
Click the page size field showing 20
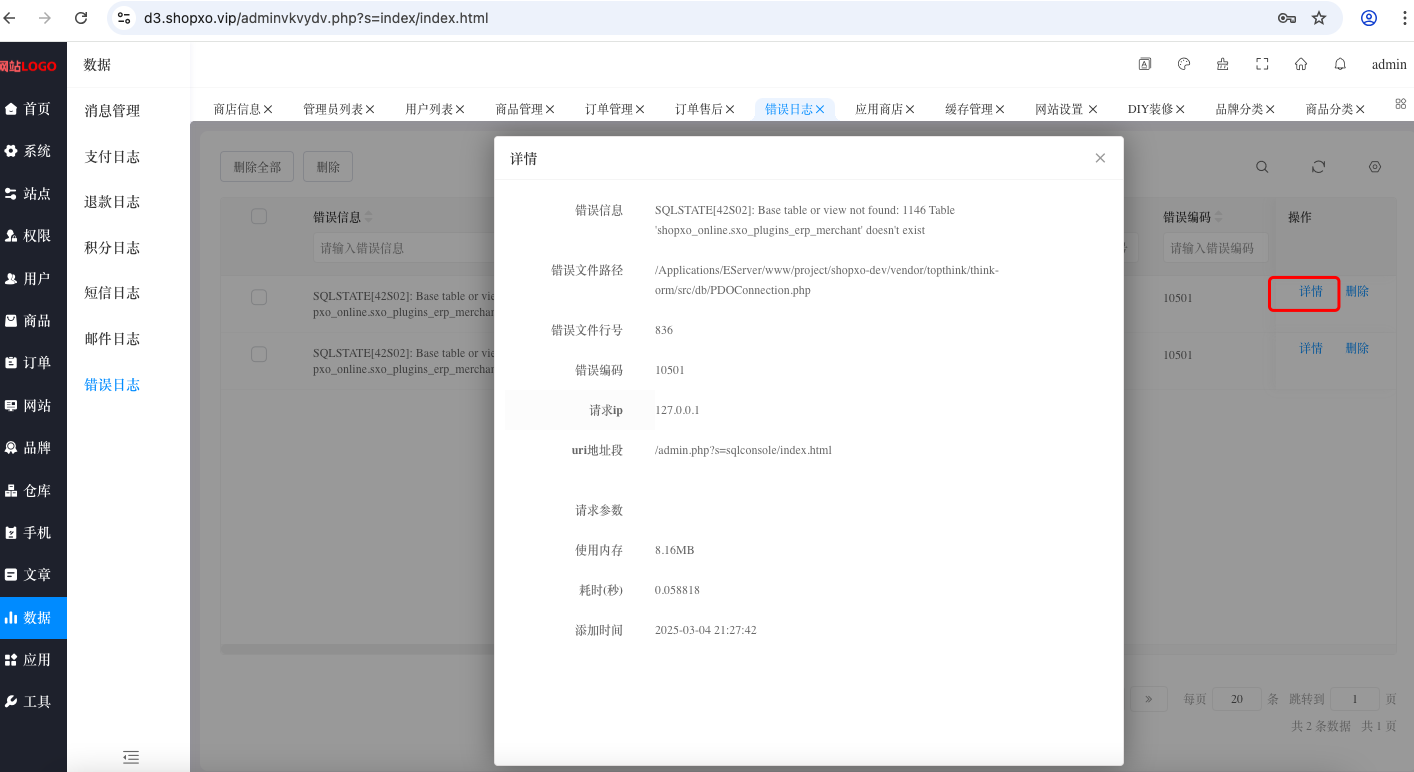tap(1237, 699)
